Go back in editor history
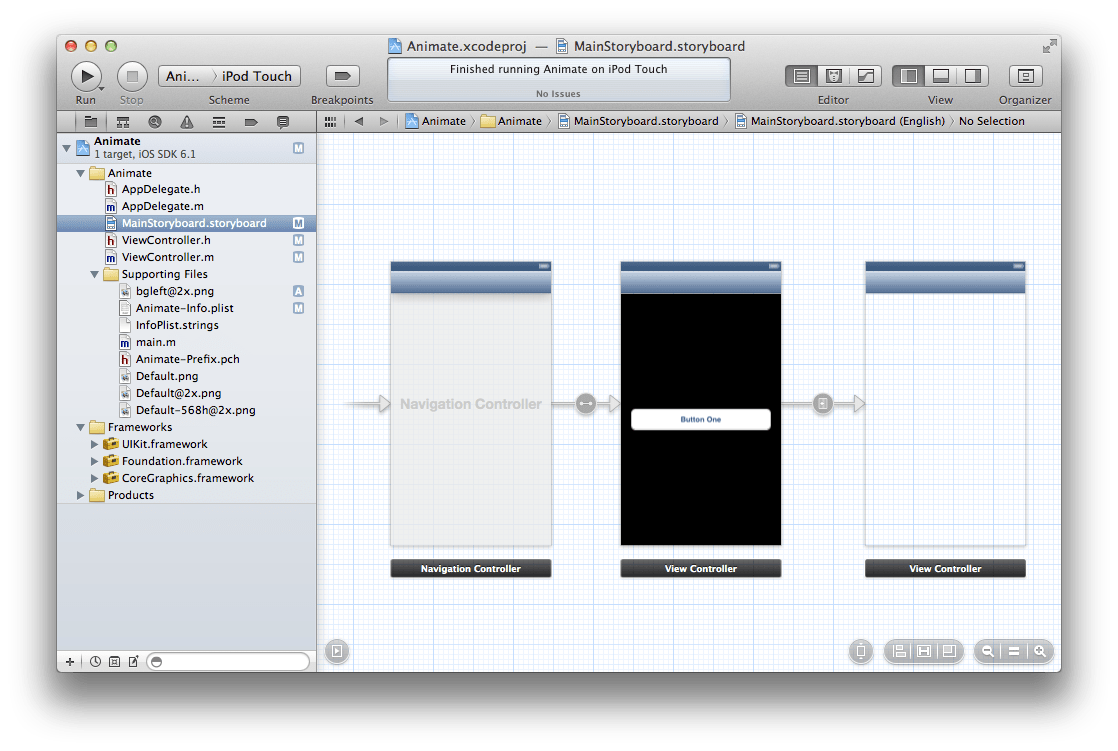Image resolution: width=1118 pixels, height=751 pixels. pos(359,121)
